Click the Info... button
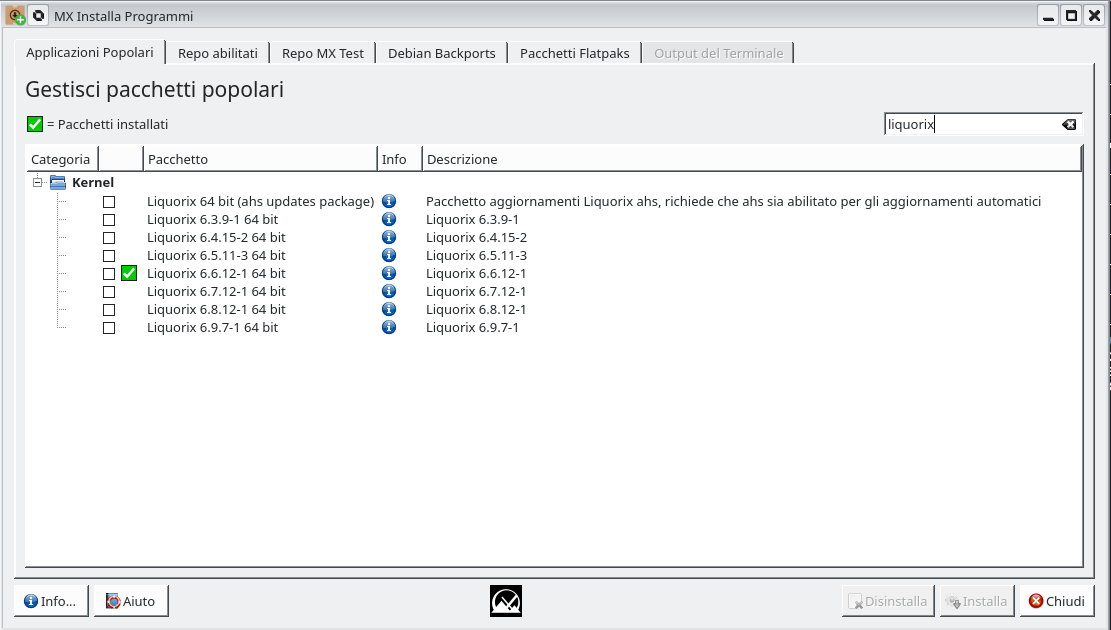The image size is (1111, 630). click(x=51, y=601)
